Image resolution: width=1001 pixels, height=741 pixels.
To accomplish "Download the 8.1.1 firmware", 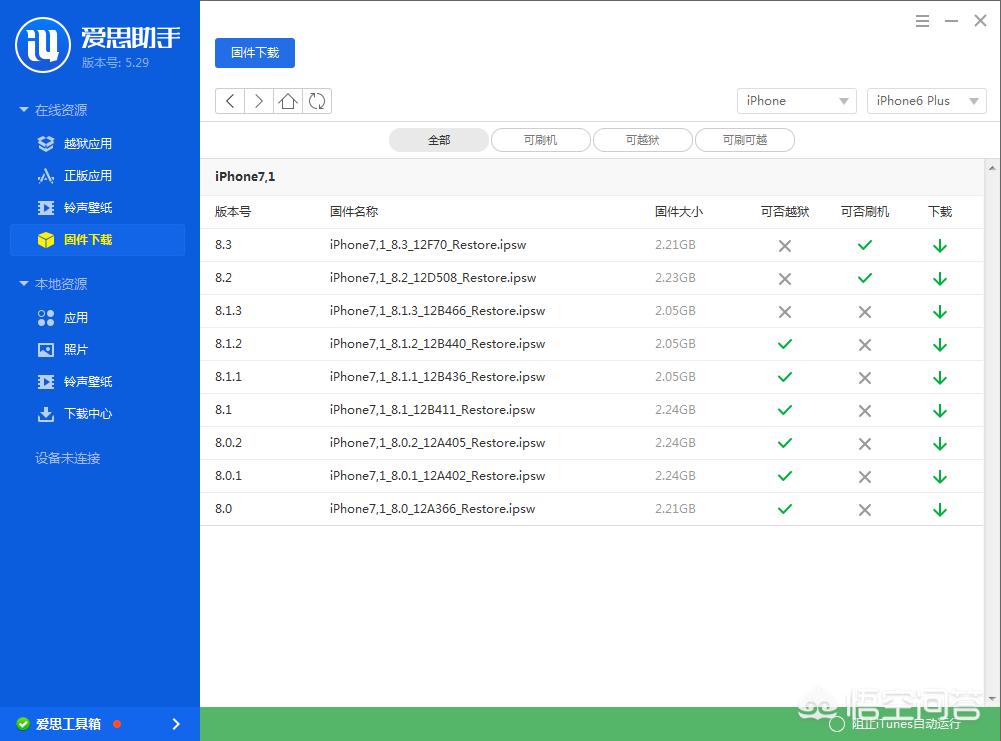I will click(x=940, y=378).
